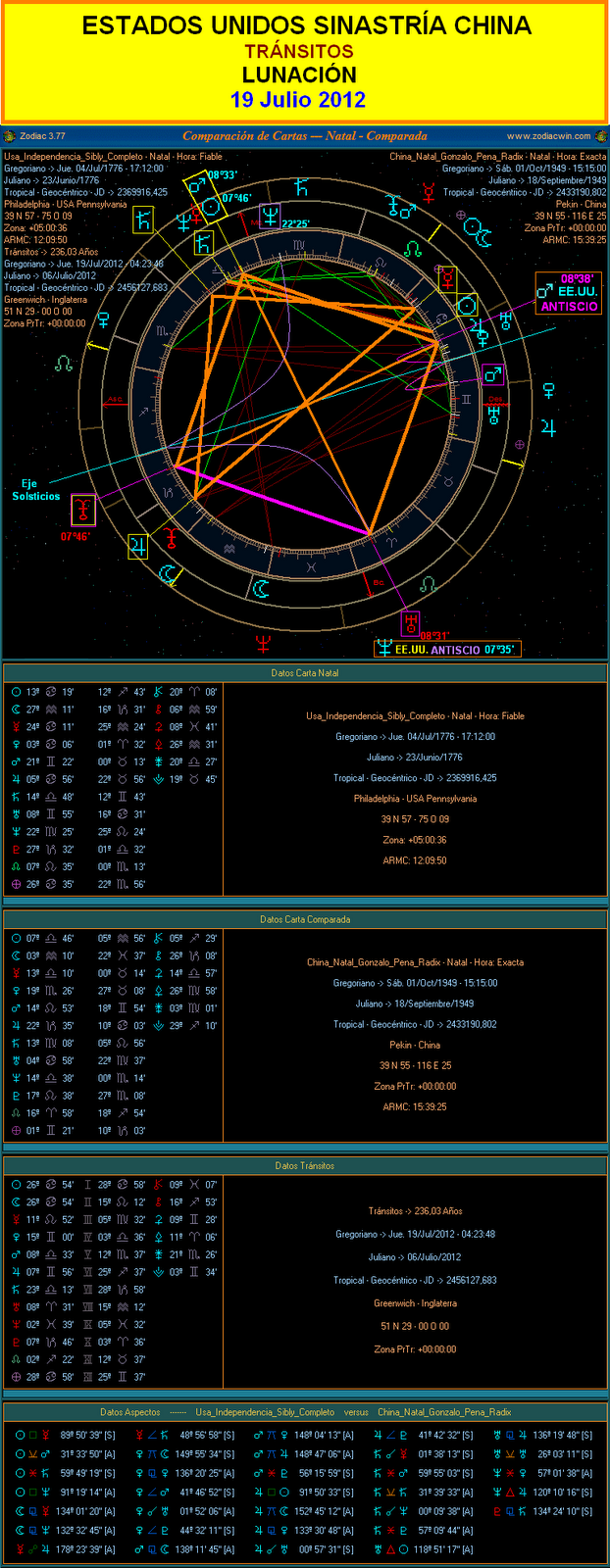Viewport: 610px width, 1568px height.
Task: Click ARMC: 15:39:25 in Datos Carta Comparada
Action: click(x=415, y=1106)
